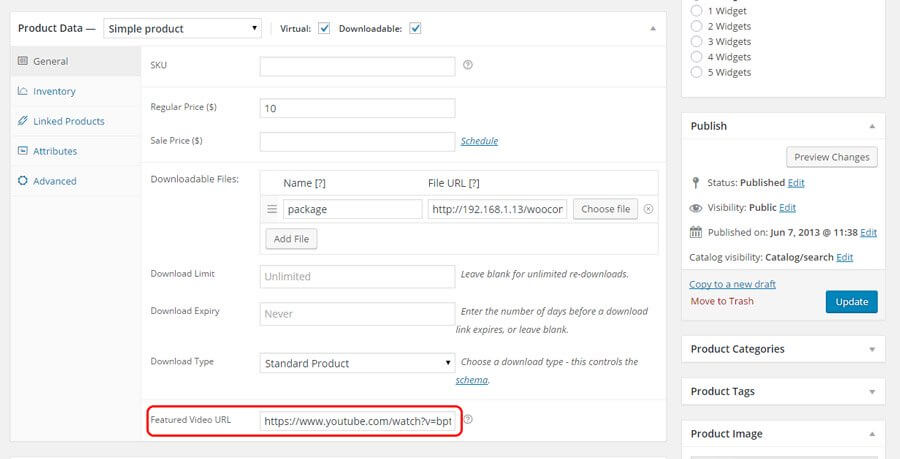Image resolution: width=900 pixels, height=459 pixels.
Task: Click the Schedule link for sale price
Action: click(479, 141)
